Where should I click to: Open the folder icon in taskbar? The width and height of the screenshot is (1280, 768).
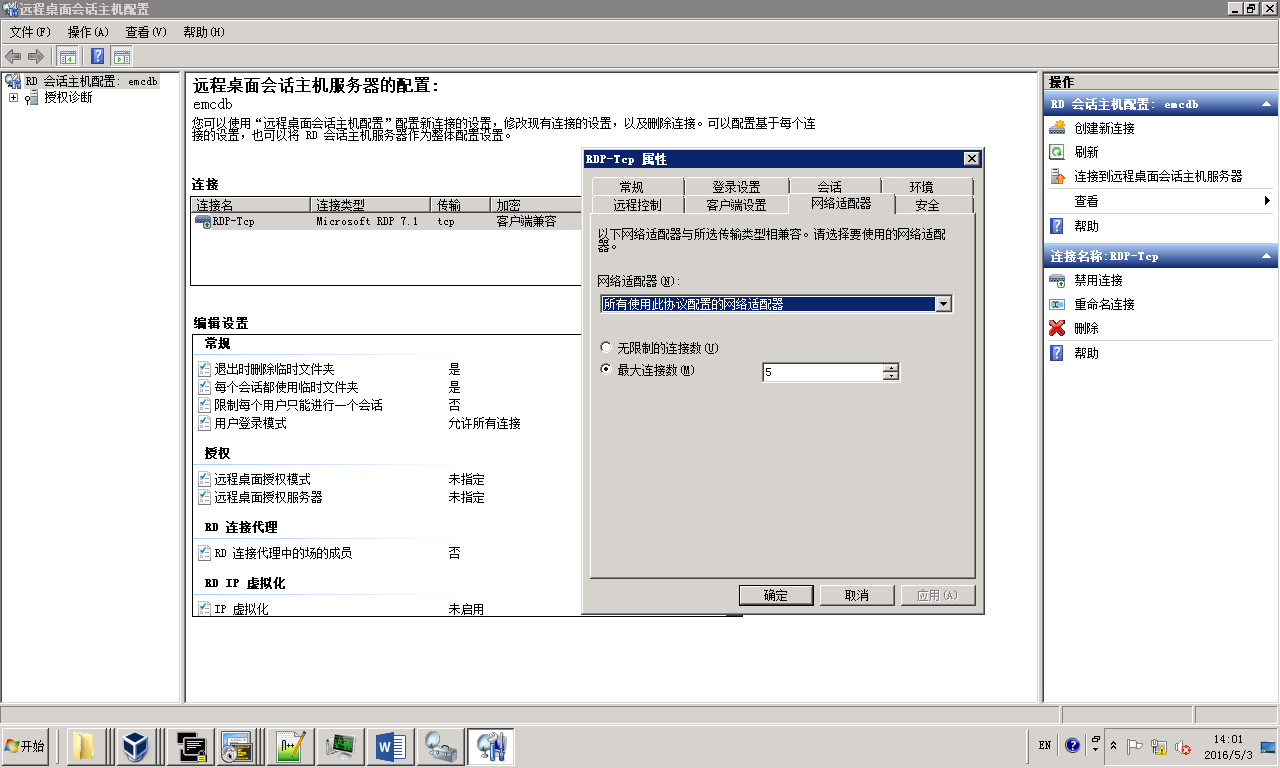[84, 746]
